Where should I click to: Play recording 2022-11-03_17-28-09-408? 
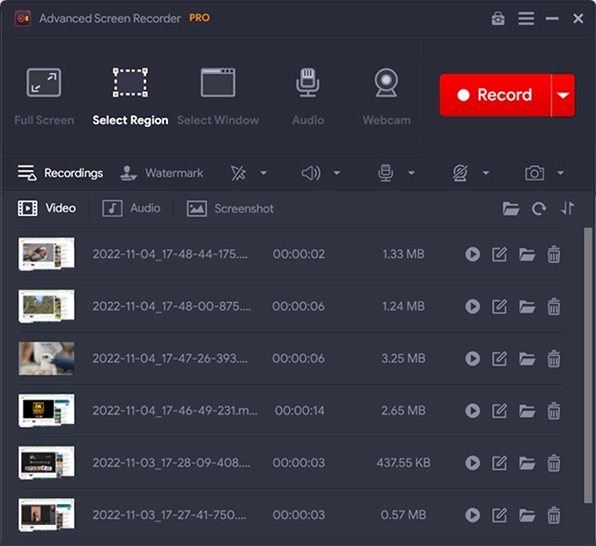[472, 463]
